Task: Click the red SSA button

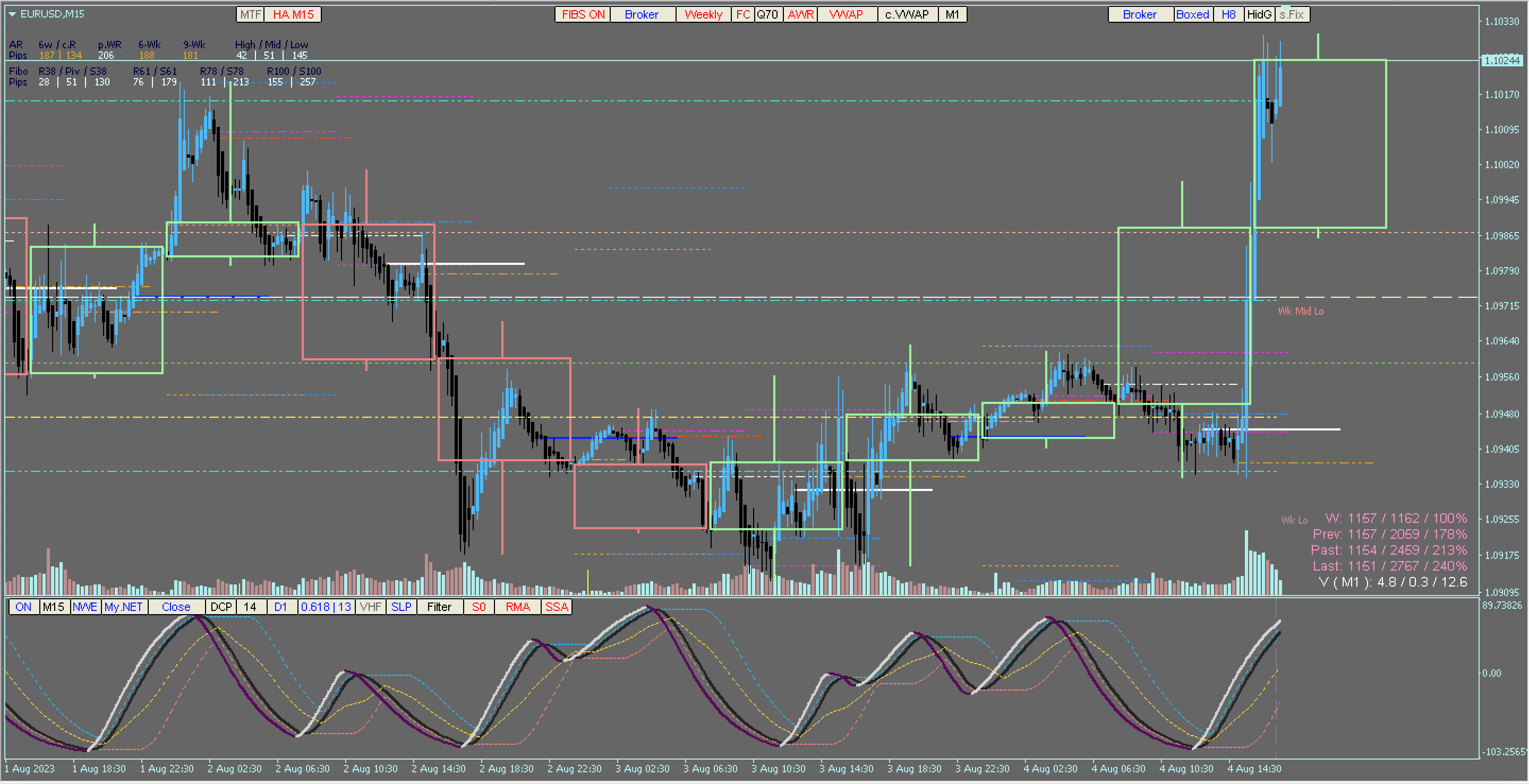Action: coord(556,607)
